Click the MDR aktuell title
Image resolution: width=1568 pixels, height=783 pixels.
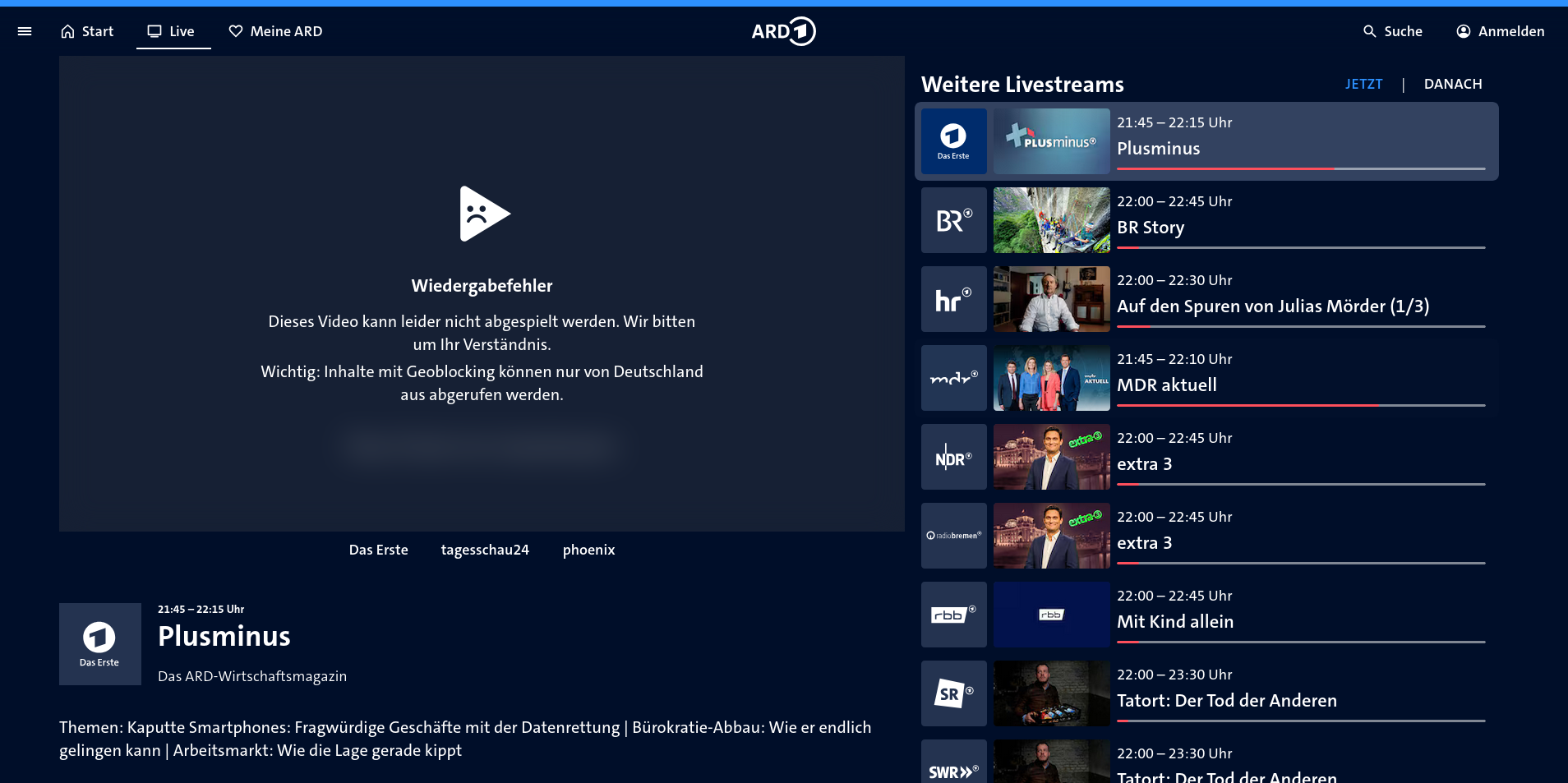click(x=1167, y=385)
